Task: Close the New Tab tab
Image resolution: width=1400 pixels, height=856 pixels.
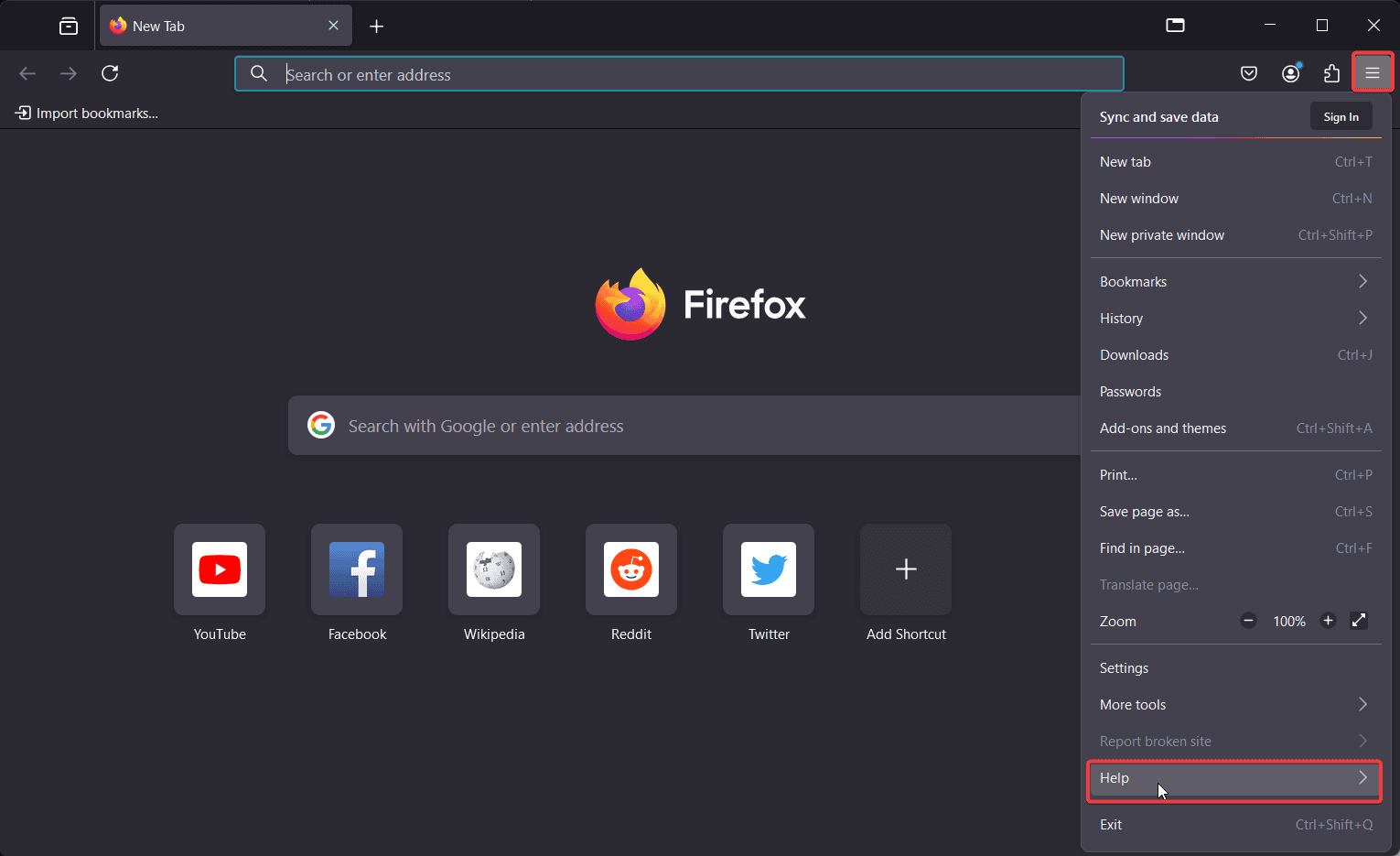Action: coord(333,26)
